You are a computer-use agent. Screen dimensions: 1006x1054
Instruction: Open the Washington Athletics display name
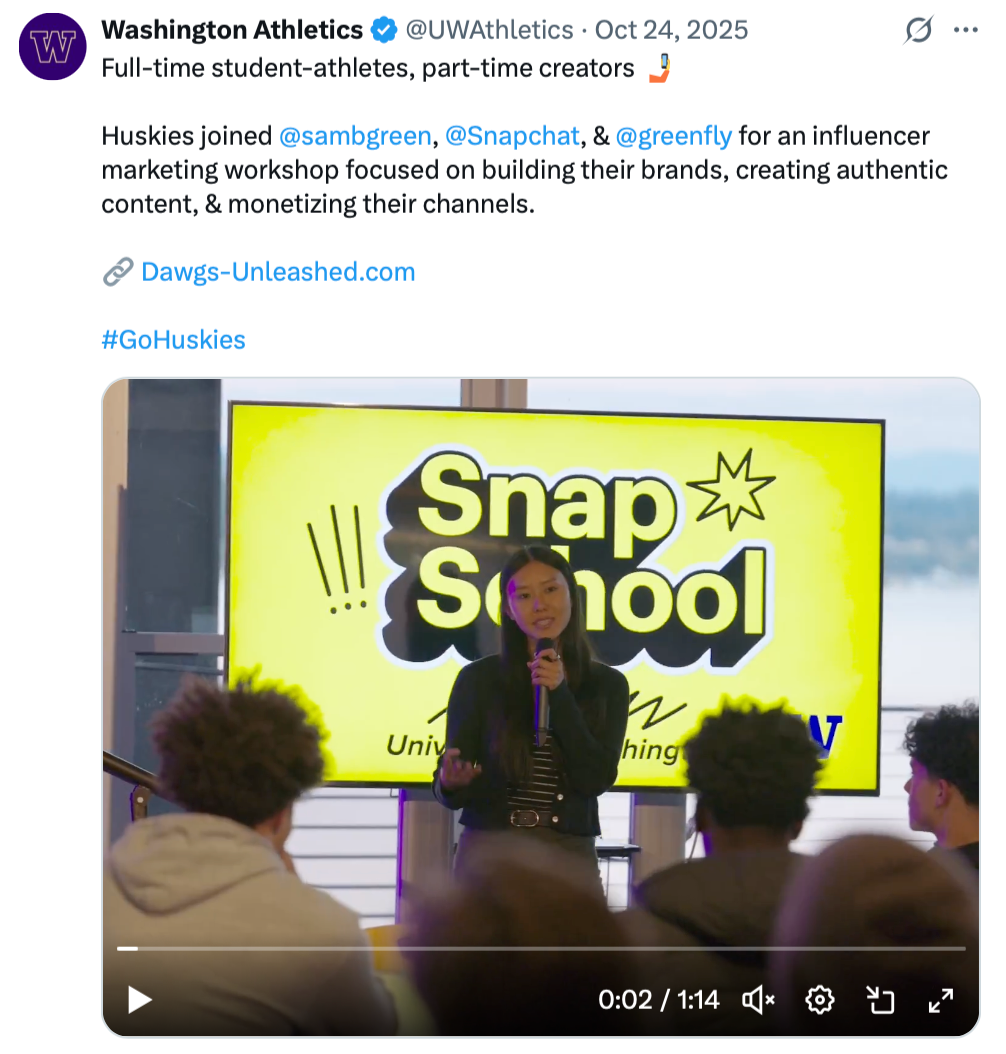pyautogui.click(x=232, y=31)
